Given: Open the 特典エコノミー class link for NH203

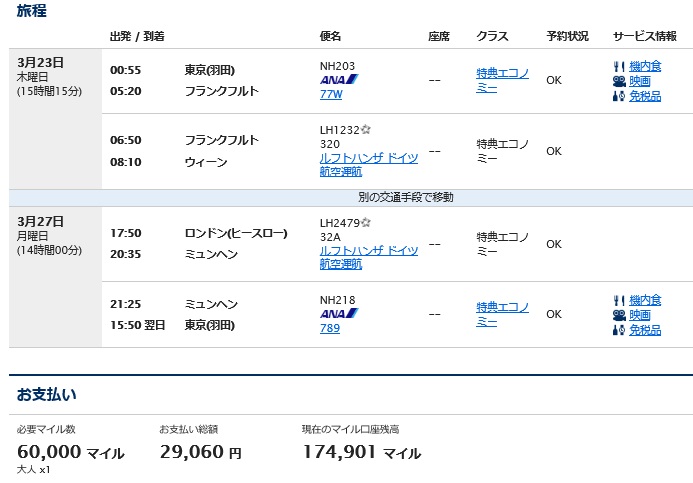Looking at the screenshot, I should [x=503, y=80].
